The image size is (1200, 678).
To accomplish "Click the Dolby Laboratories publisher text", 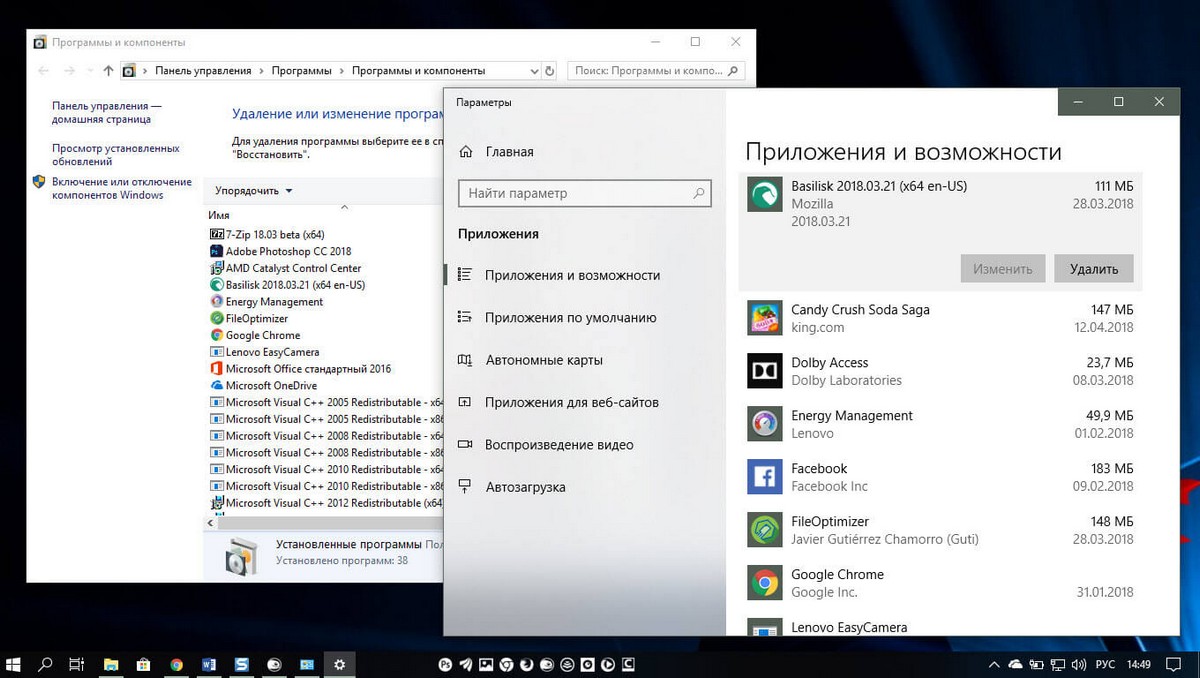I will 846,380.
